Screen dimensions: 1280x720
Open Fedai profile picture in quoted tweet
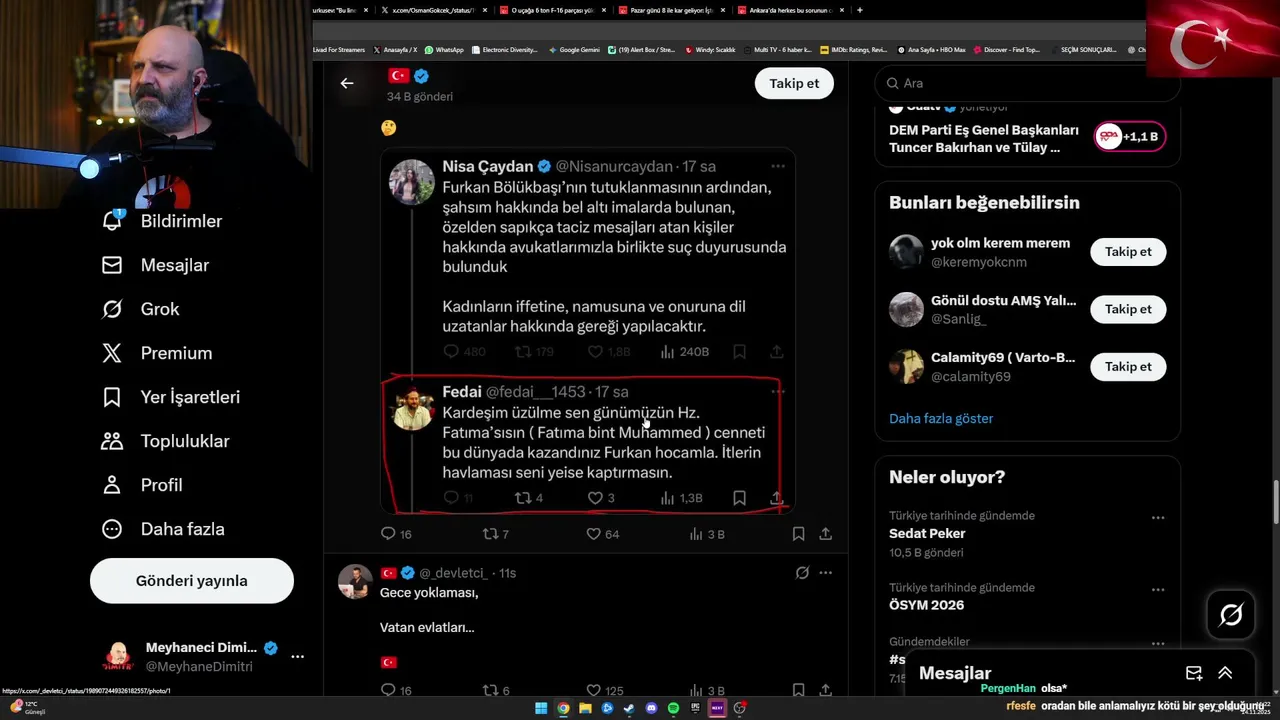(411, 408)
